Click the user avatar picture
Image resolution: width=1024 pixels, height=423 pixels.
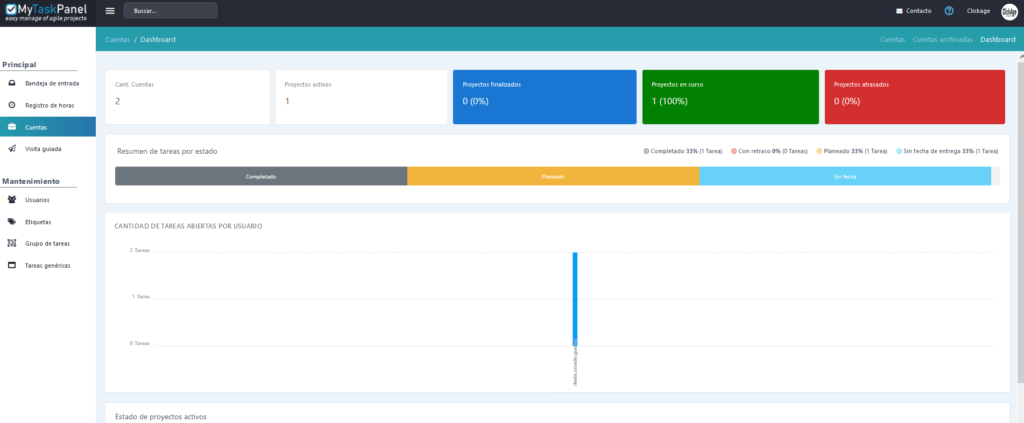(x=1010, y=12)
